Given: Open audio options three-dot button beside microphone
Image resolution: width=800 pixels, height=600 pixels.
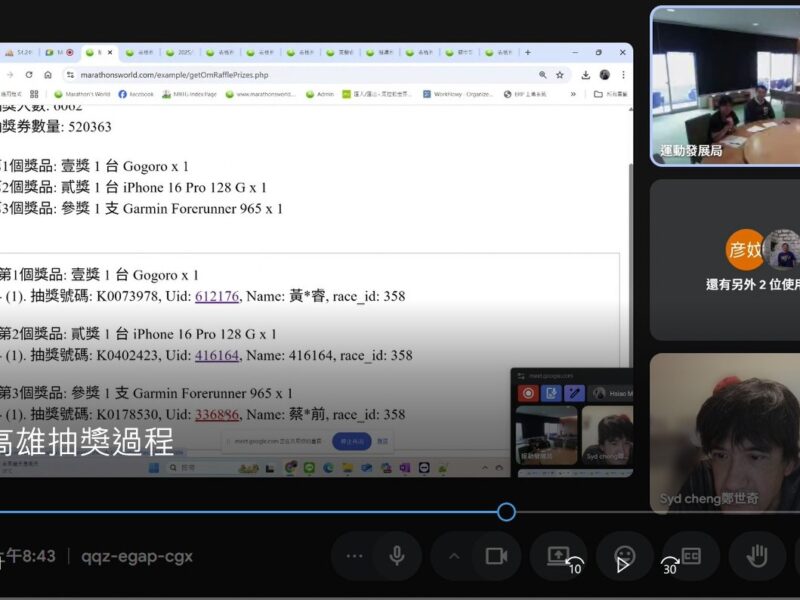Looking at the screenshot, I should click(x=355, y=556).
